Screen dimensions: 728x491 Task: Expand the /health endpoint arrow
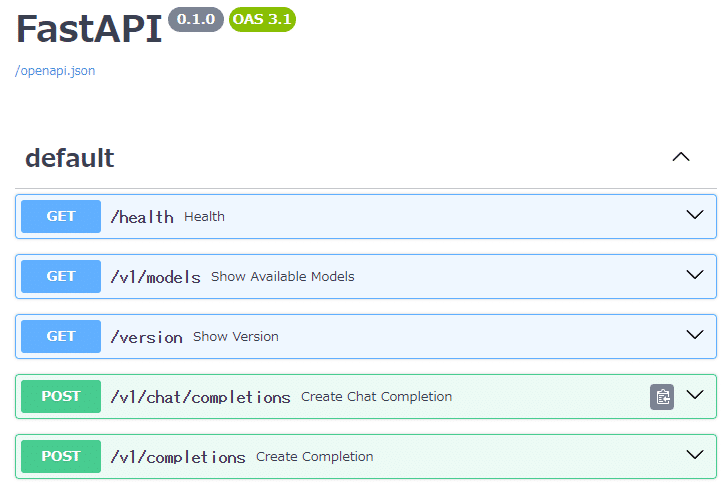pyautogui.click(x=695, y=215)
